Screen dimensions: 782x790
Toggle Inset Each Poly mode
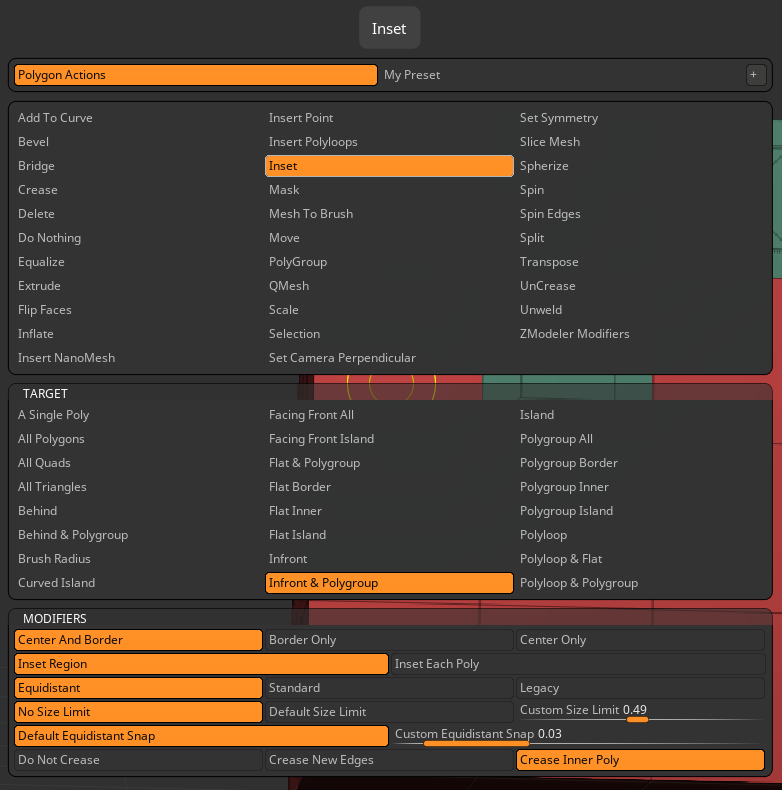pyautogui.click(x=577, y=664)
